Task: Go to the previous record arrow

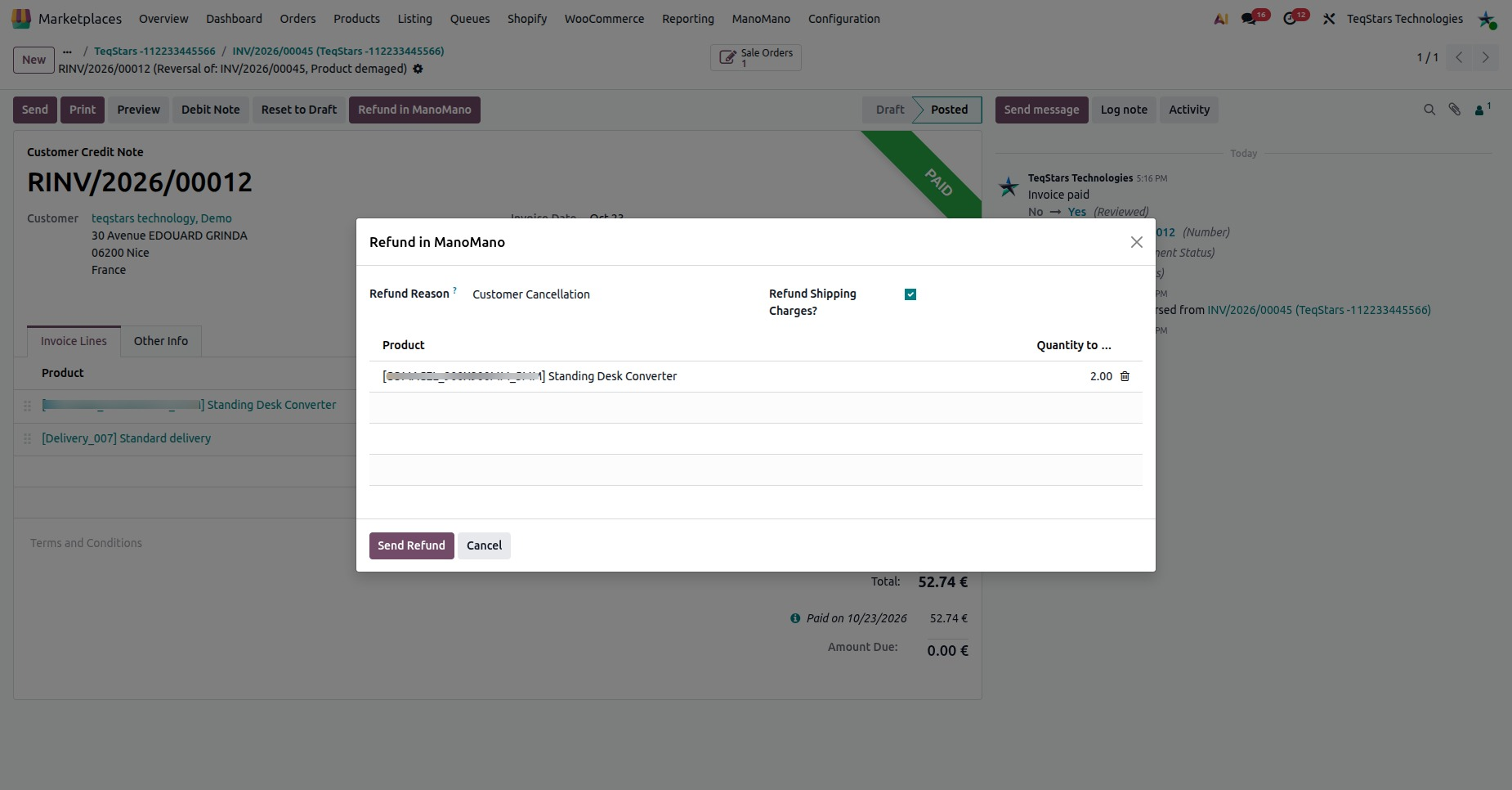Action: [1459, 57]
